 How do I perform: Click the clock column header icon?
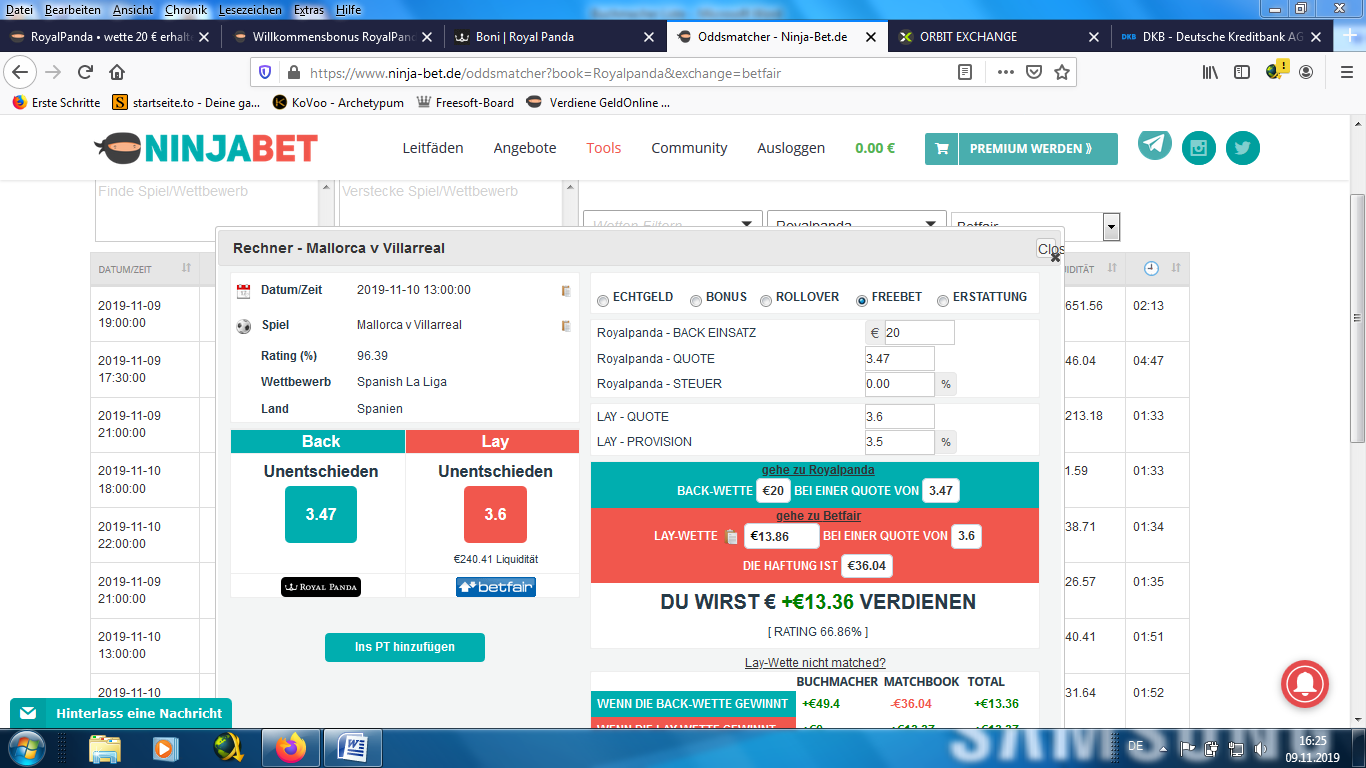click(x=1151, y=268)
